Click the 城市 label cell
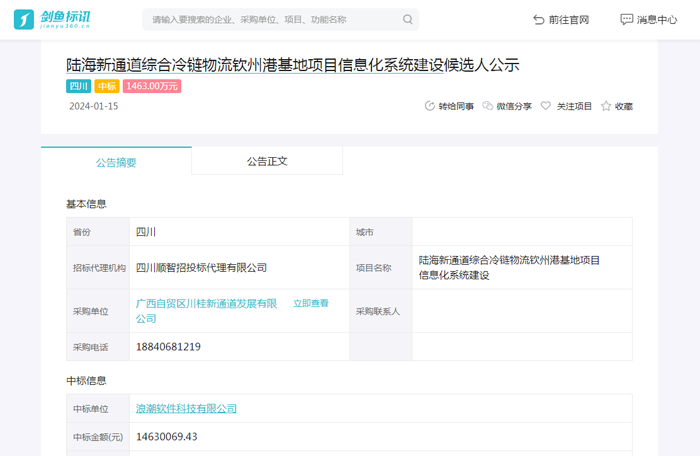700x456 pixels. pos(381,232)
